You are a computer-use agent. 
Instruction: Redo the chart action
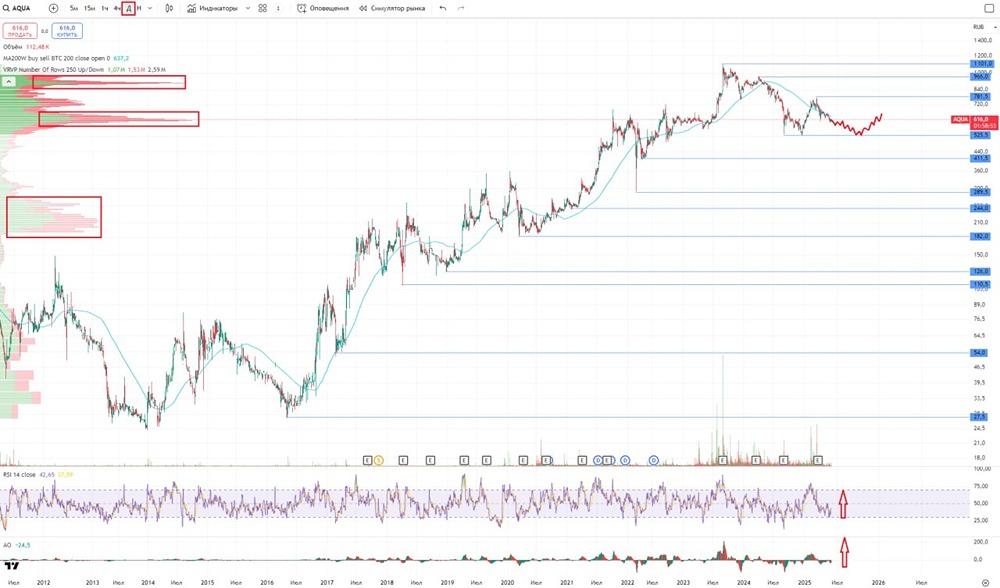click(x=460, y=8)
